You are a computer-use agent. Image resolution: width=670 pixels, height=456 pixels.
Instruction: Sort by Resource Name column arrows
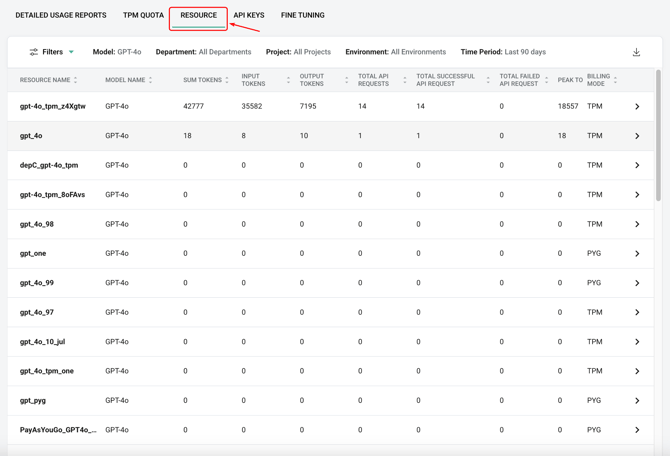point(76,80)
